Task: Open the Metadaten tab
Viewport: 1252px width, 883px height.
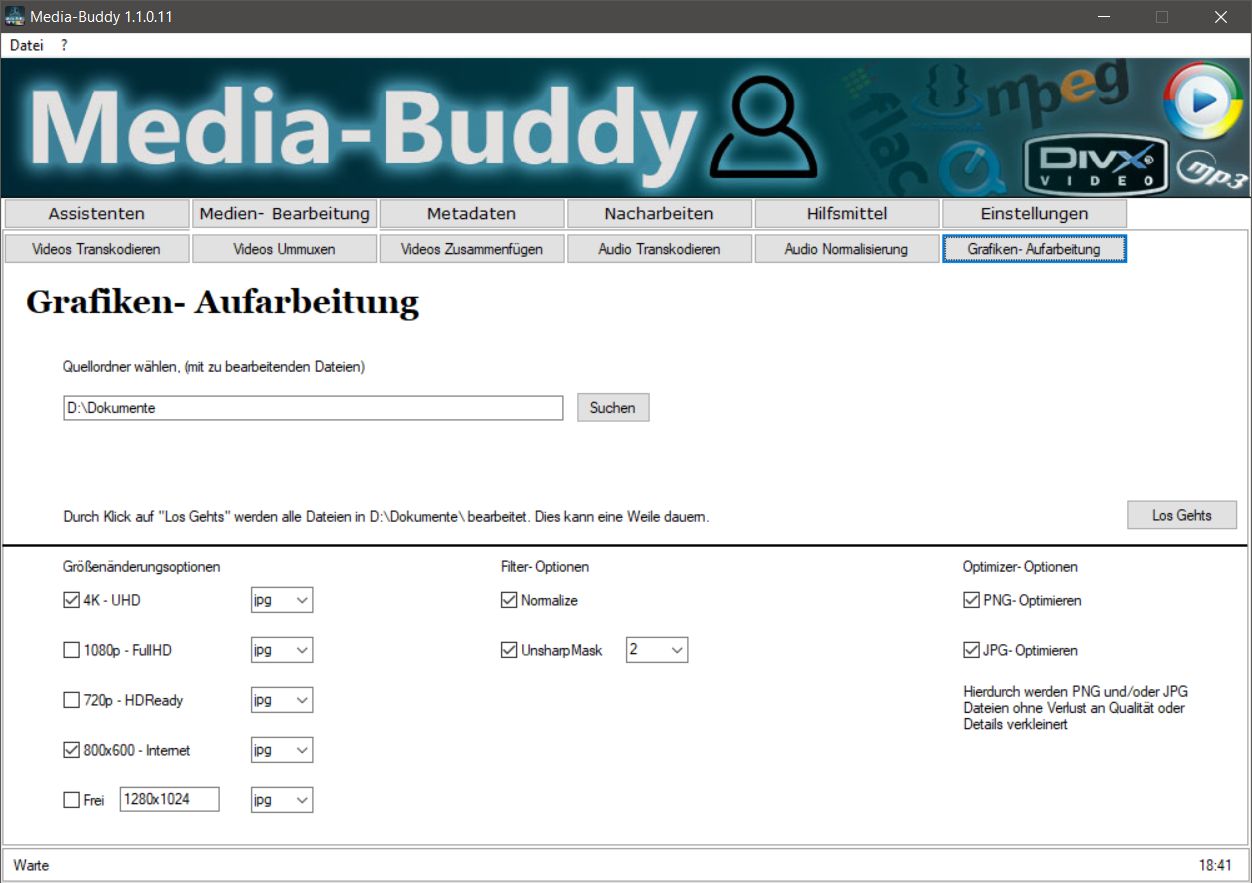Action: 472,213
